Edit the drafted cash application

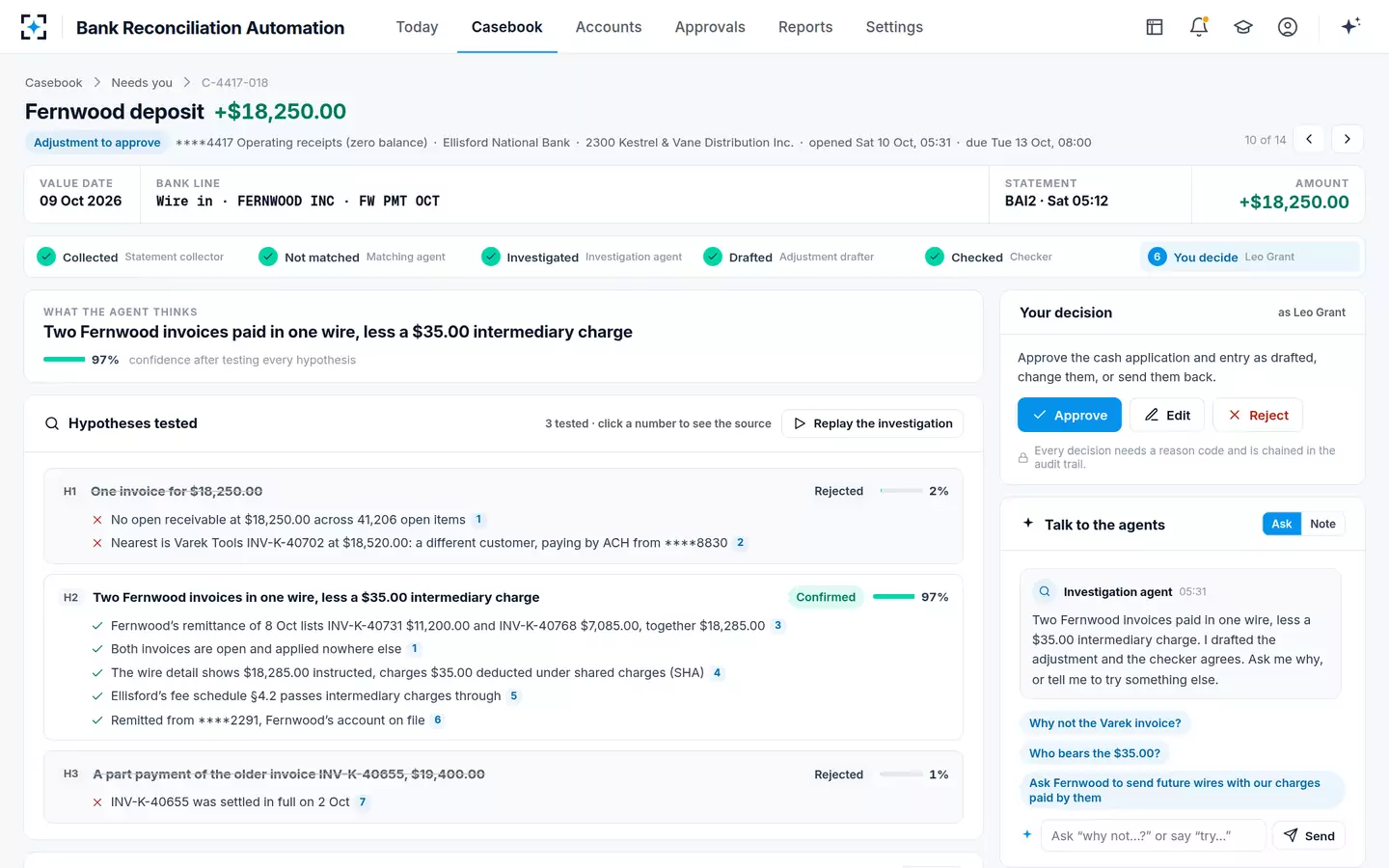(x=1167, y=415)
